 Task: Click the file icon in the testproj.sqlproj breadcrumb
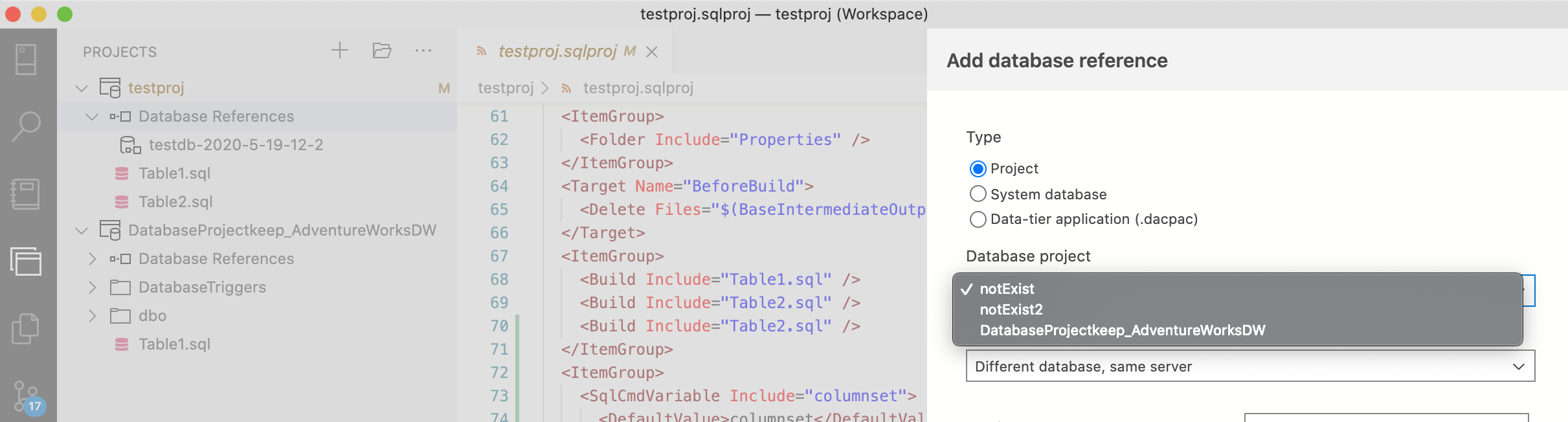point(566,88)
